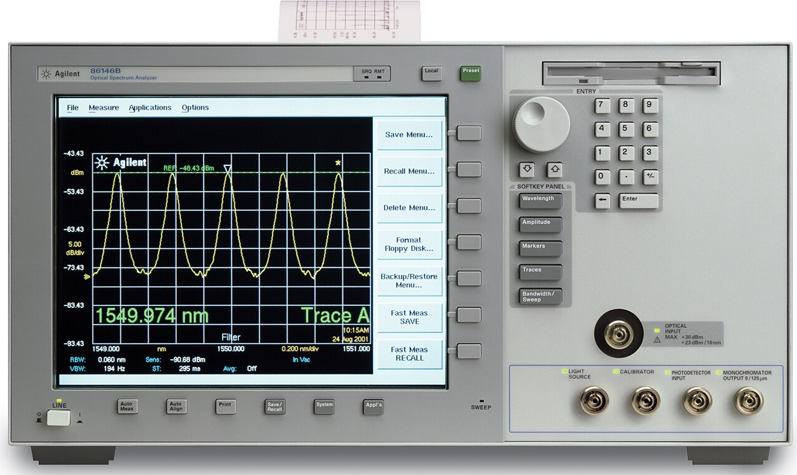Click the Trace A label
The image size is (797, 475).
335,315
